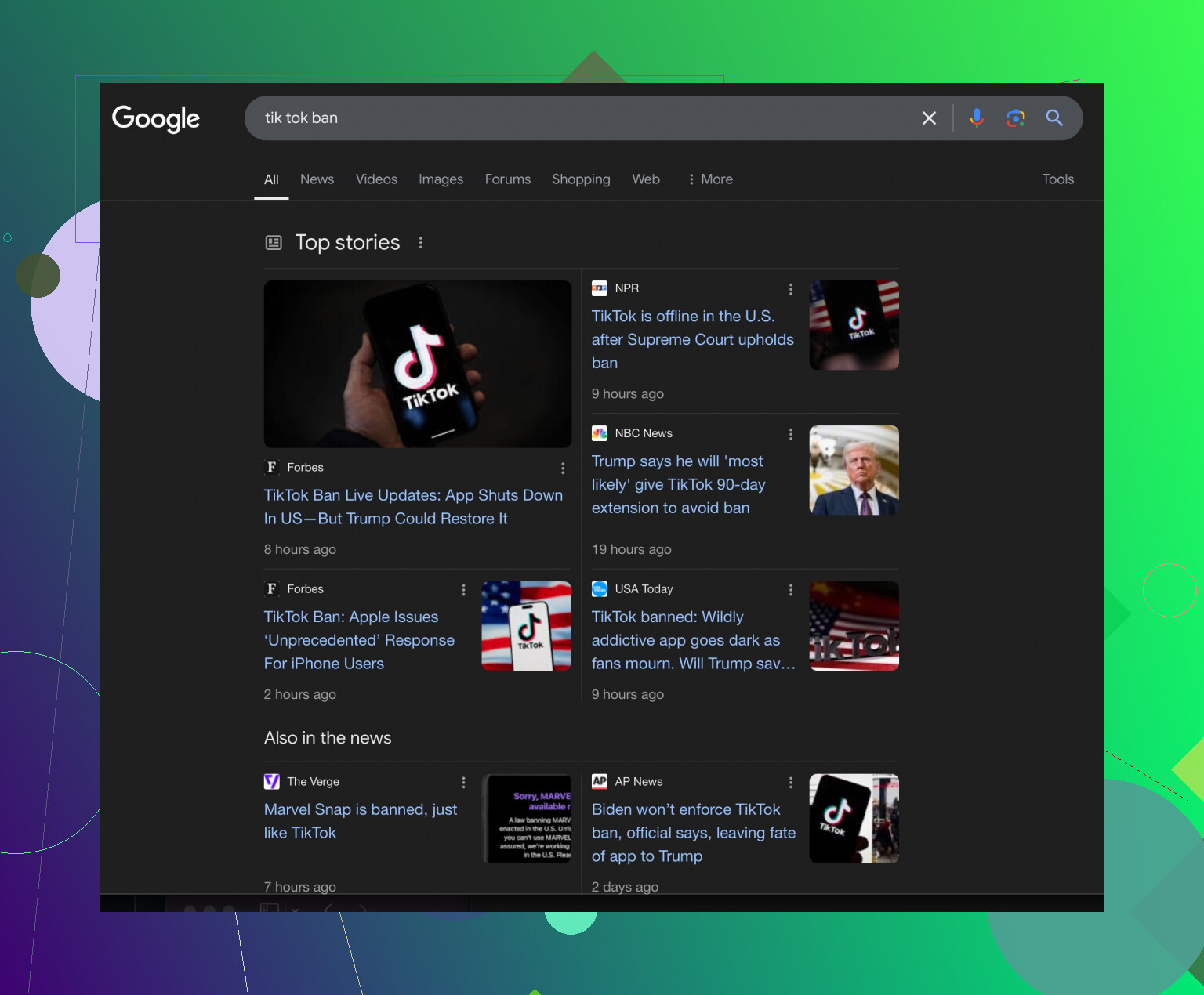Open three-dot menu for USA Today story
The image size is (1204, 995).
tap(790, 590)
